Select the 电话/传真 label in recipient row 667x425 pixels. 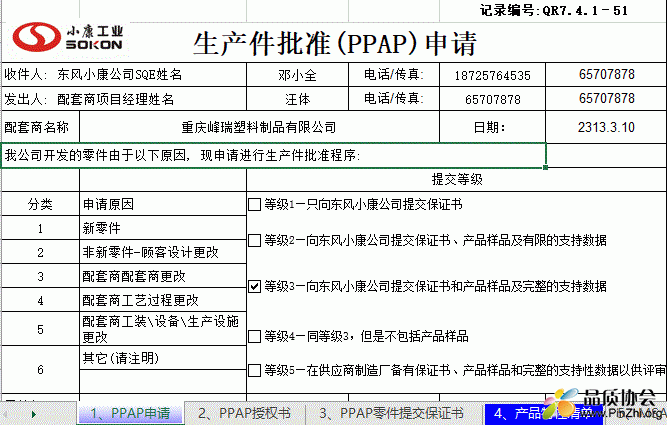(x=394, y=75)
